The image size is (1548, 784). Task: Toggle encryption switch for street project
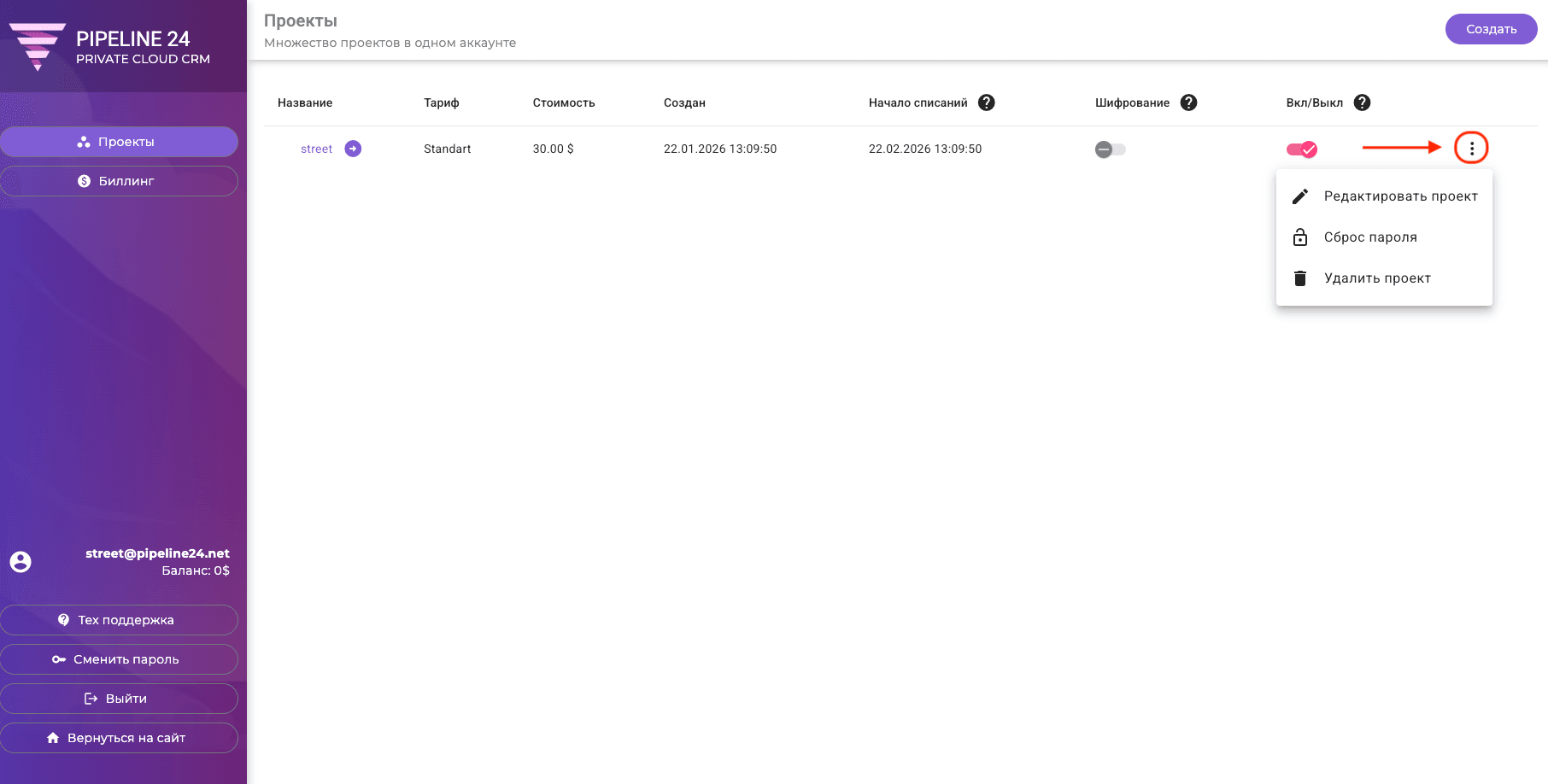[x=1111, y=149]
